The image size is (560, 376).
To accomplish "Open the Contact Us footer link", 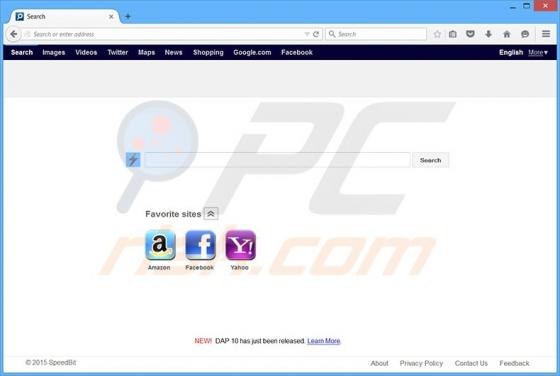I will (471, 363).
